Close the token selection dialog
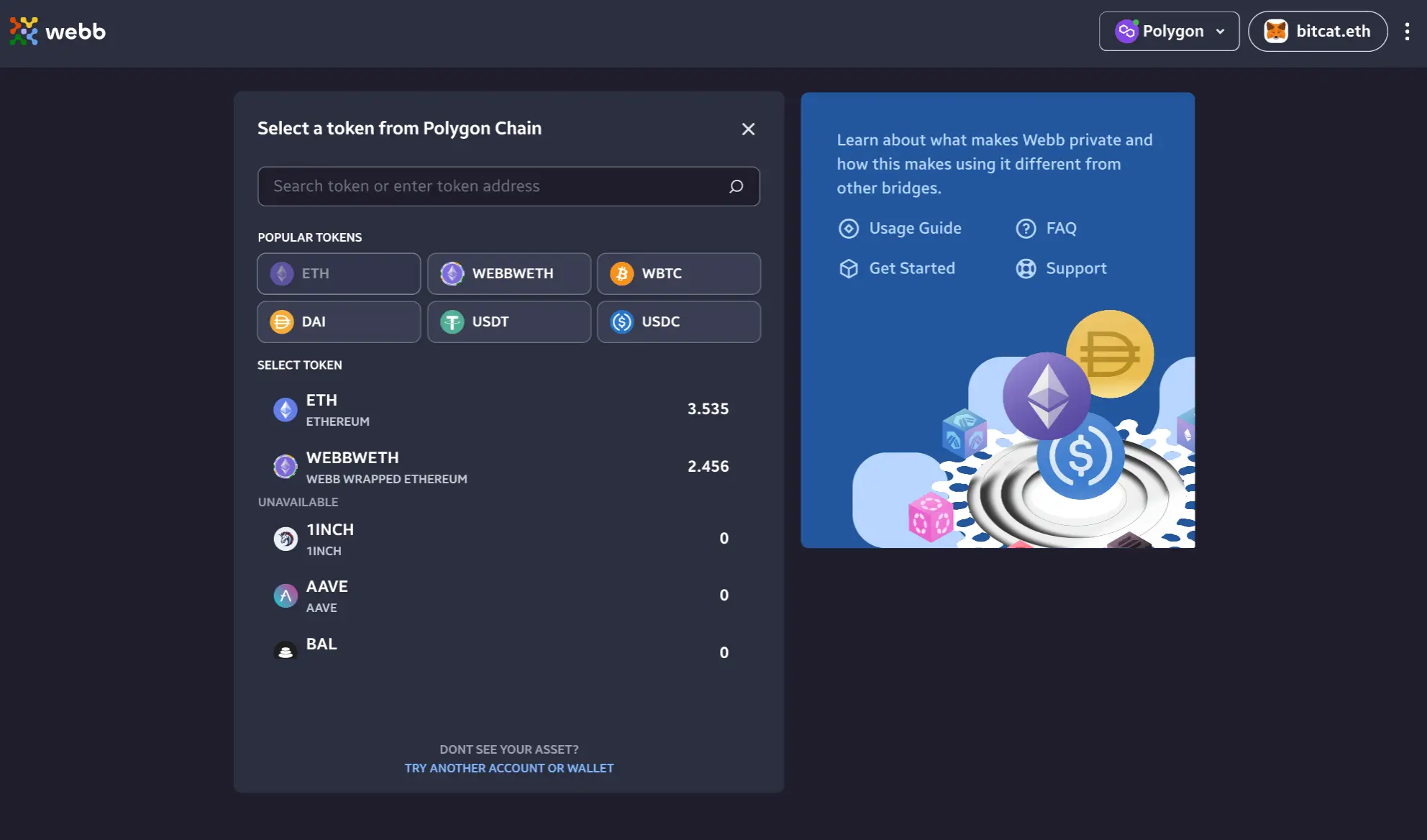This screenshot has width=1427, height=840. point(748,129)
